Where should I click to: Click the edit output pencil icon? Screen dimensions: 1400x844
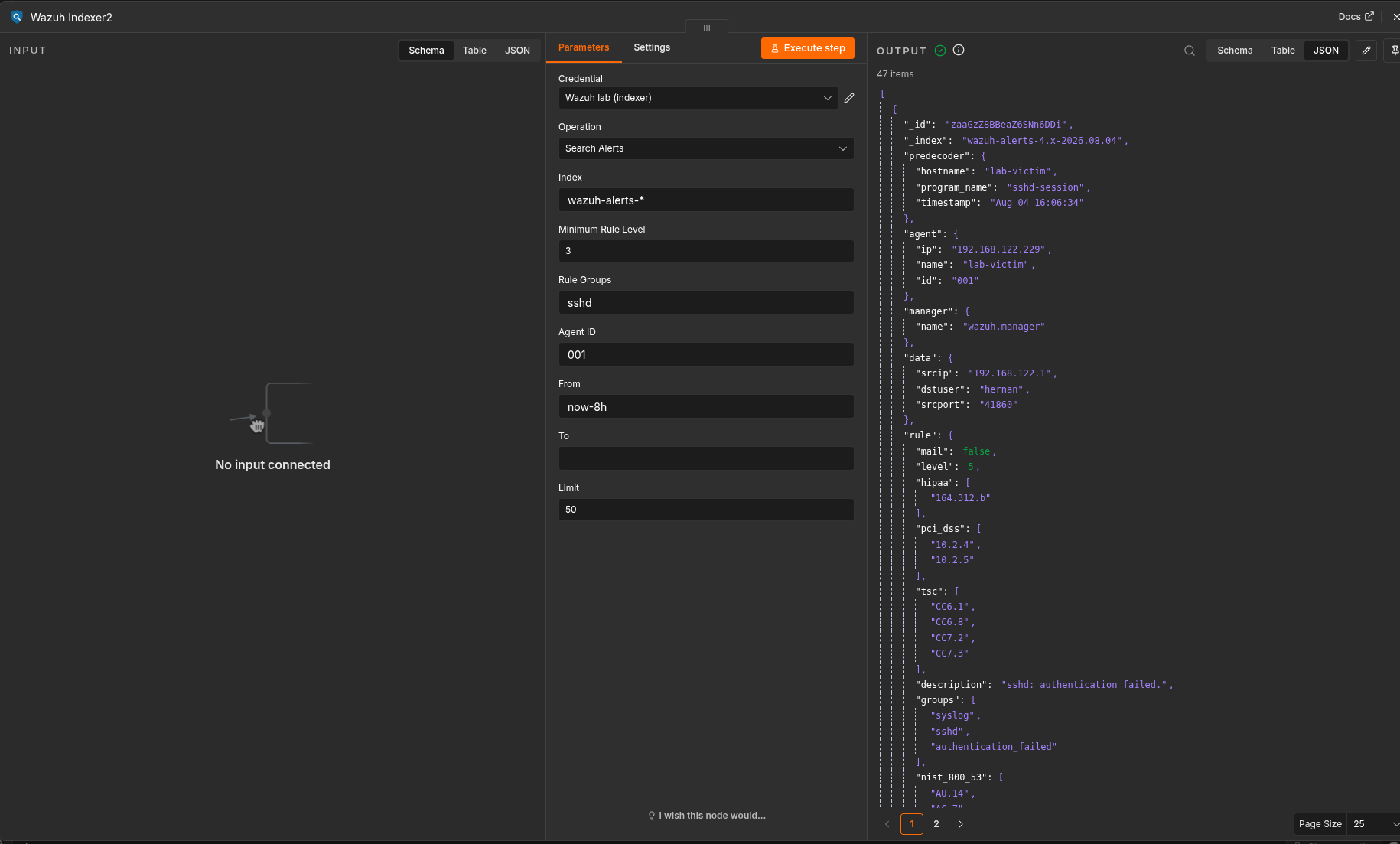1366,51
